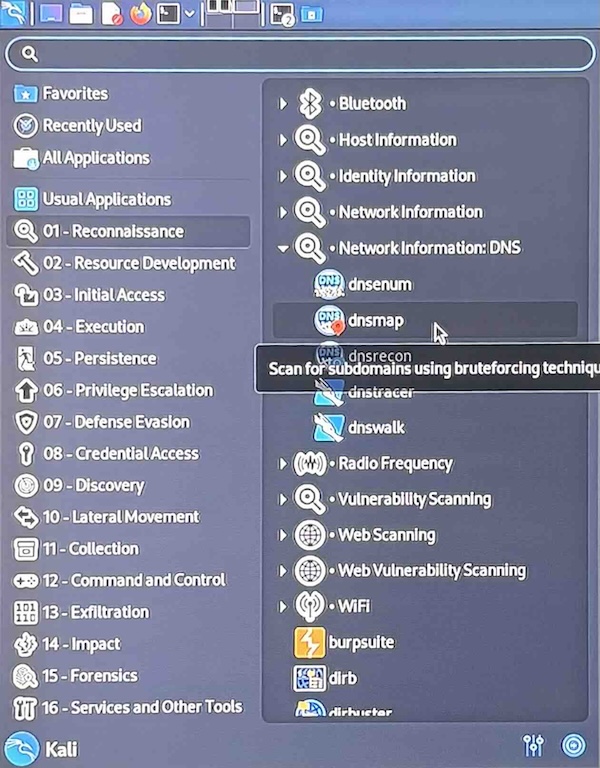This screenshot has width=600, height=768.
Task: Click the session logout circular icon
Action: [x=573, y=745]
